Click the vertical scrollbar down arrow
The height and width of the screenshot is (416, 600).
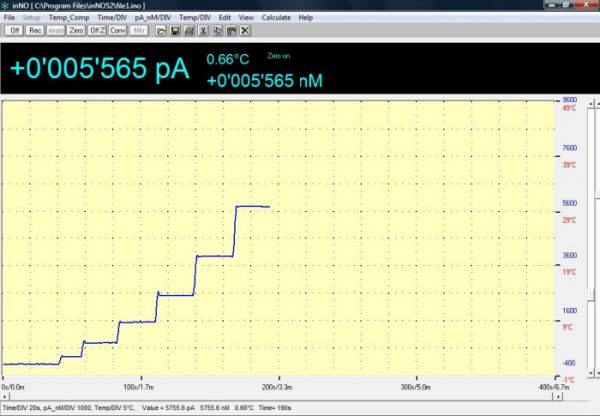pyautogui.click(x=591, y=372)
